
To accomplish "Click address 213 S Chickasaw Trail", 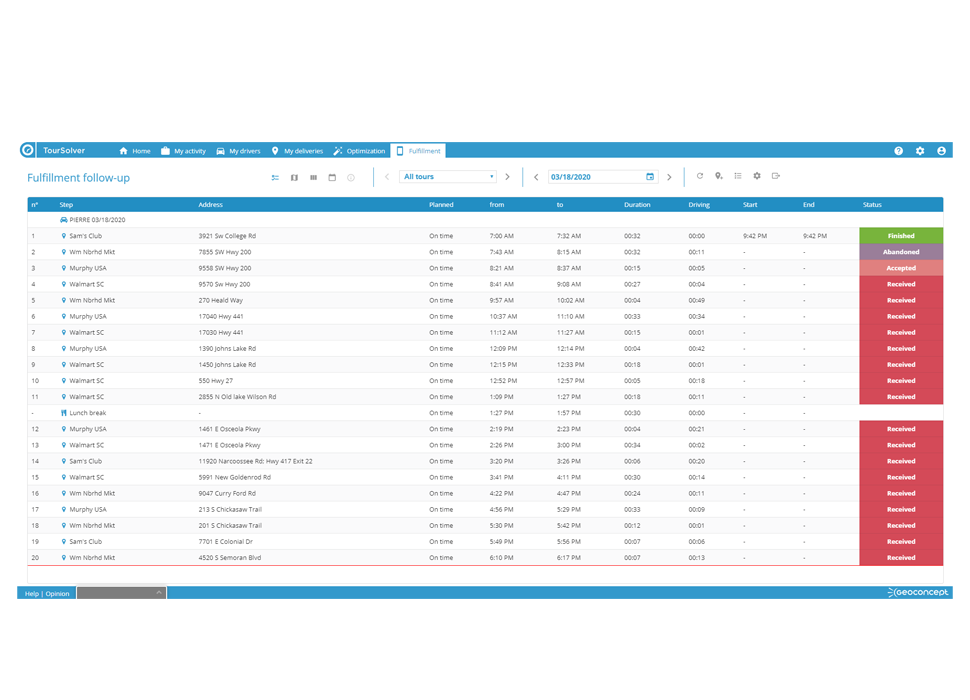I will click(230, 509).
